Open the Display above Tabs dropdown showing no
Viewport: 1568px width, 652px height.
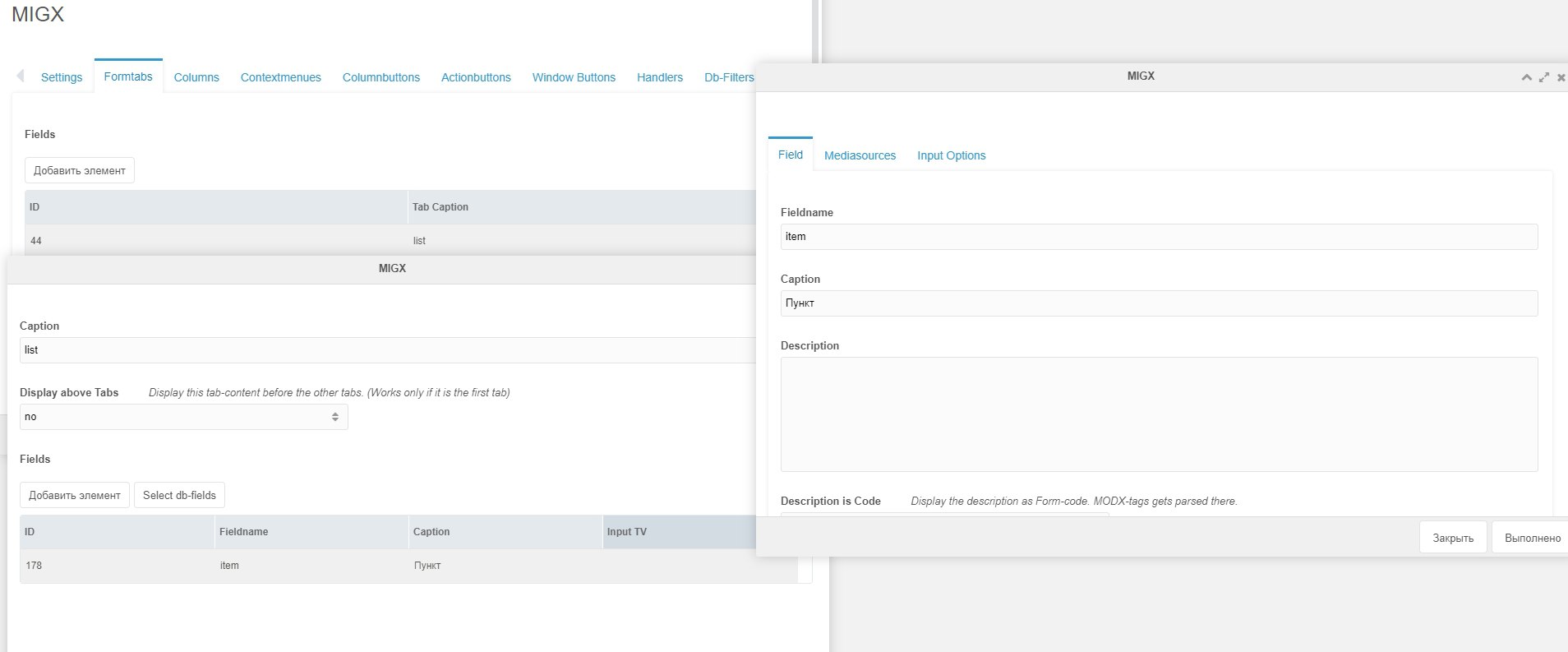pos(184,417)
